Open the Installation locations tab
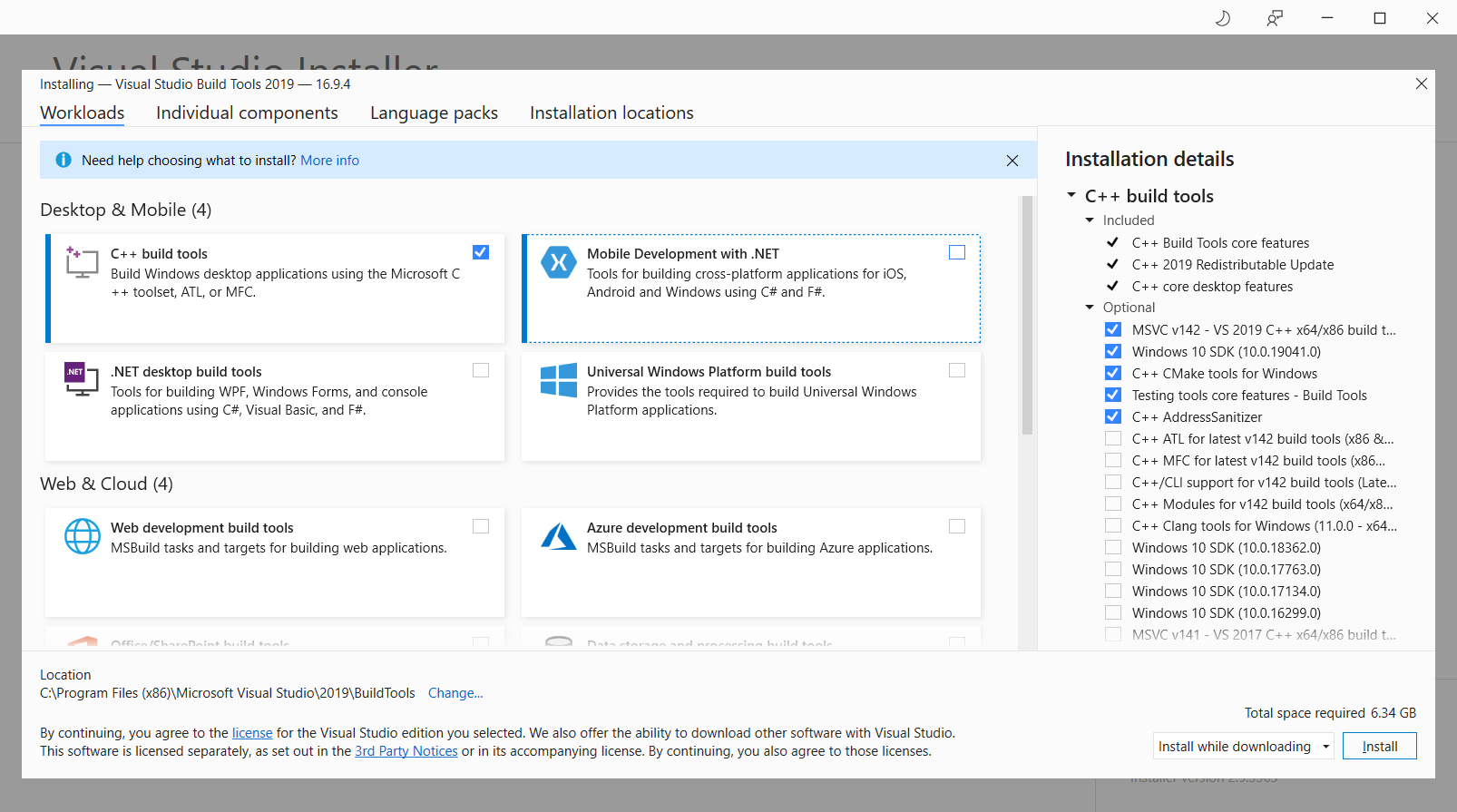The width and height of the screenshot is (1457, 812). tap(611, 113)
